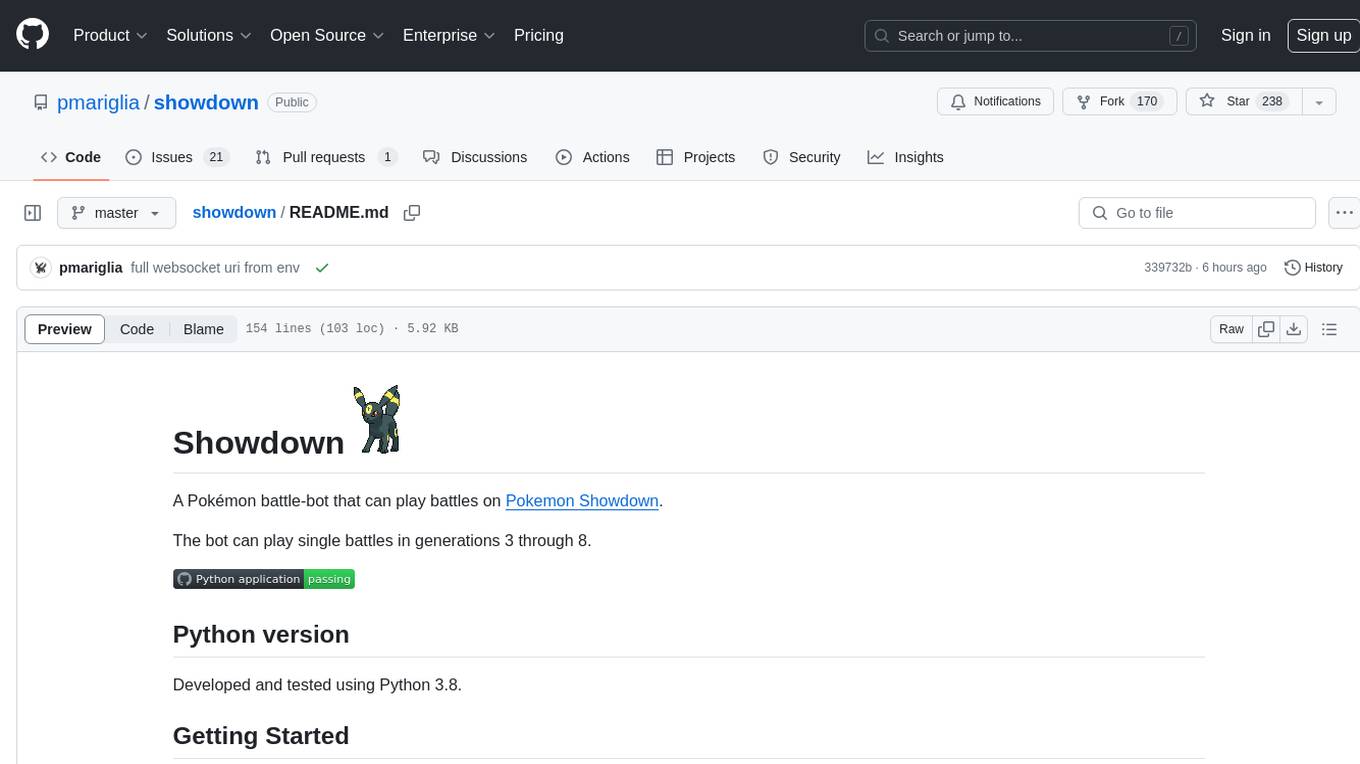Click the Sign up button
This screenshot has height=764, width=1360.
1323,35
